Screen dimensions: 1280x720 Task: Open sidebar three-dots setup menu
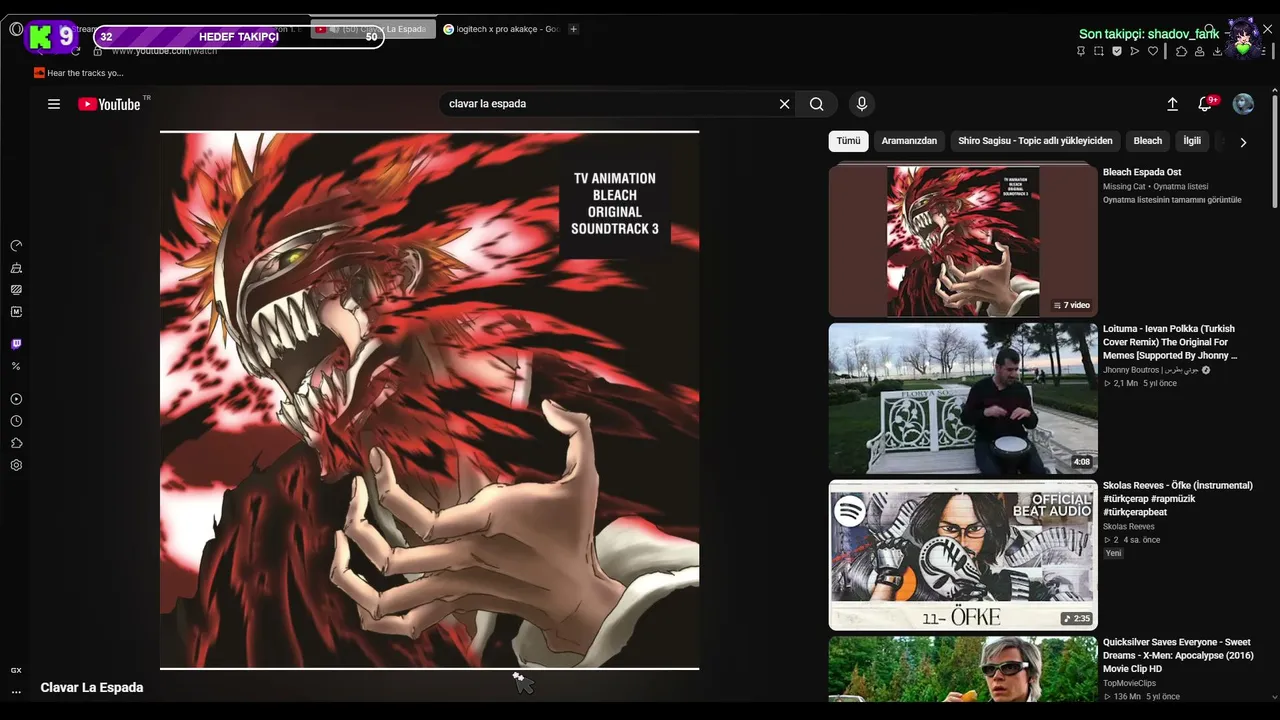coord(16,691)
